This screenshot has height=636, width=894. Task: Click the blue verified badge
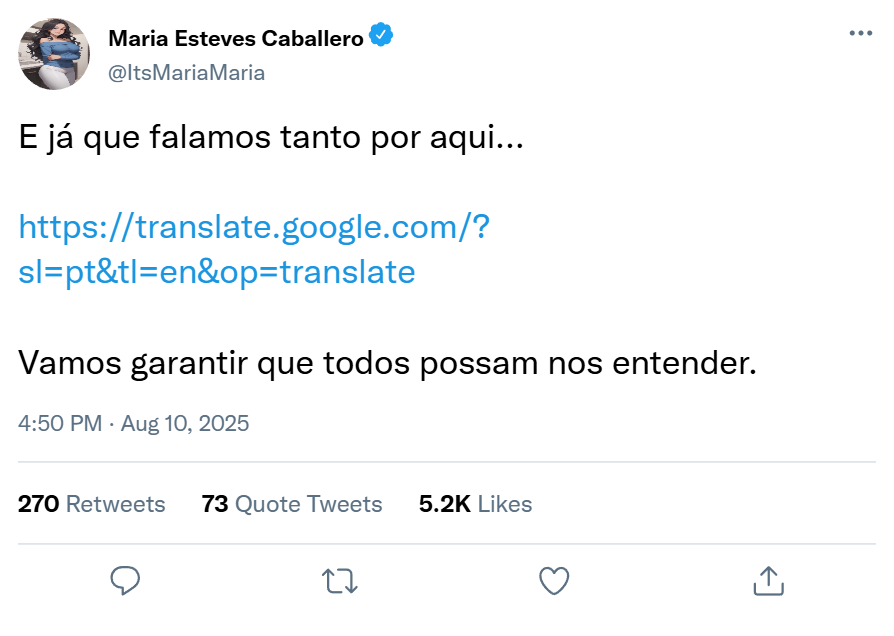tap(381, 37)
